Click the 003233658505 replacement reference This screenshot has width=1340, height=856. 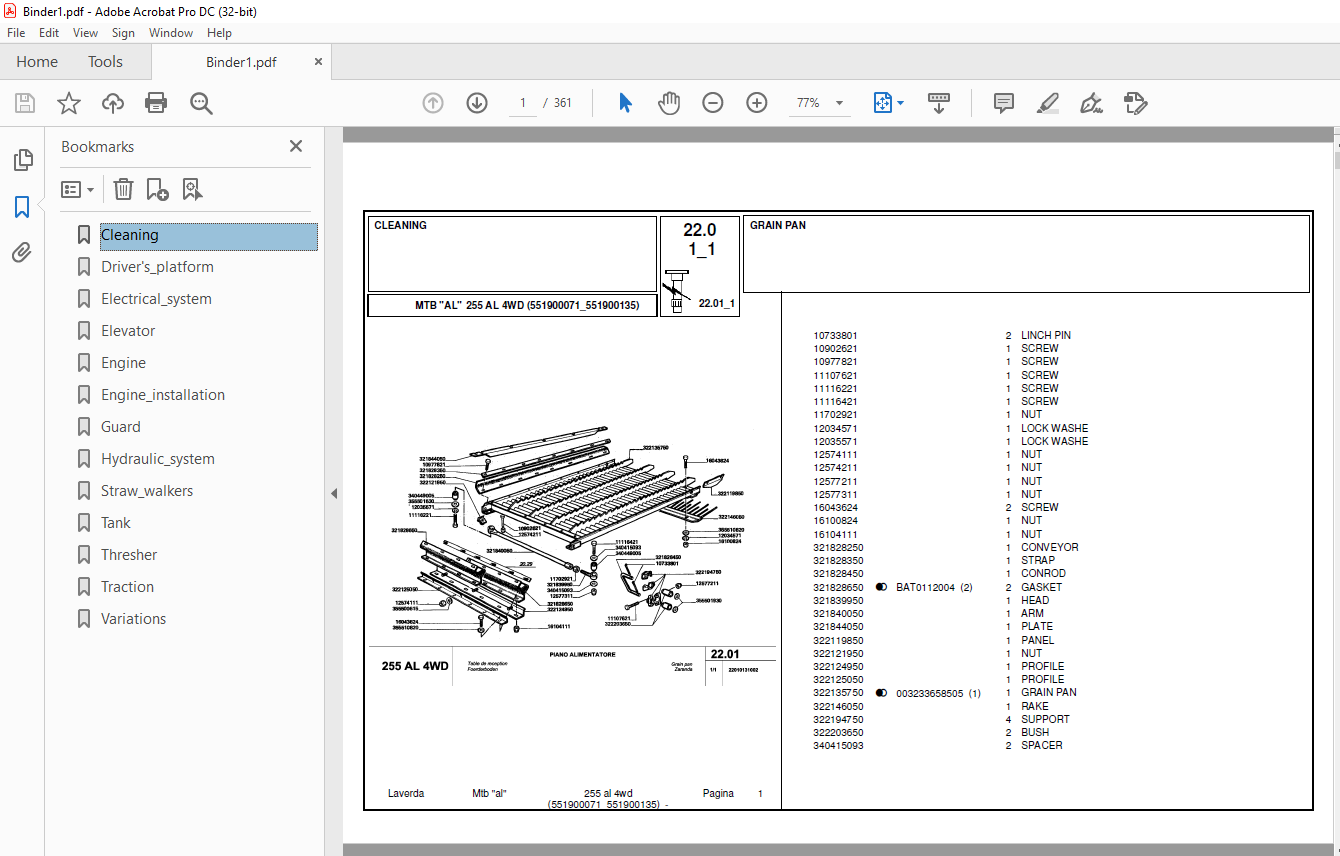click(929, 692)
